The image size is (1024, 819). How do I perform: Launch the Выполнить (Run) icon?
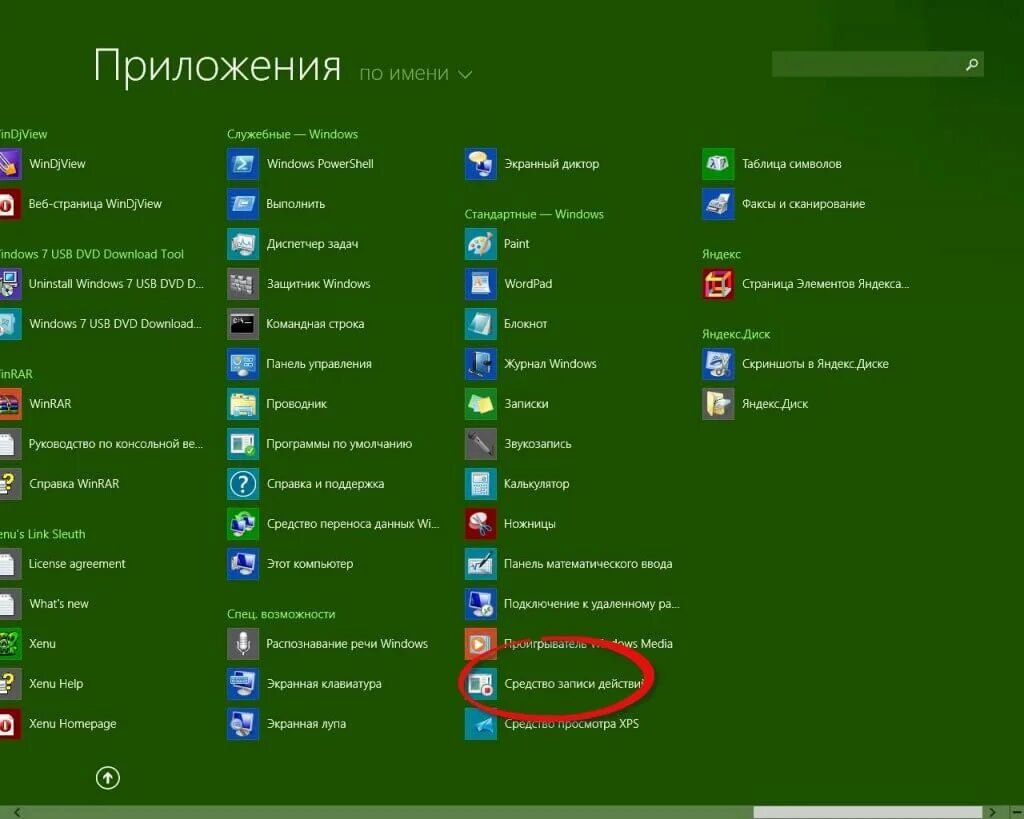point(243,204)
